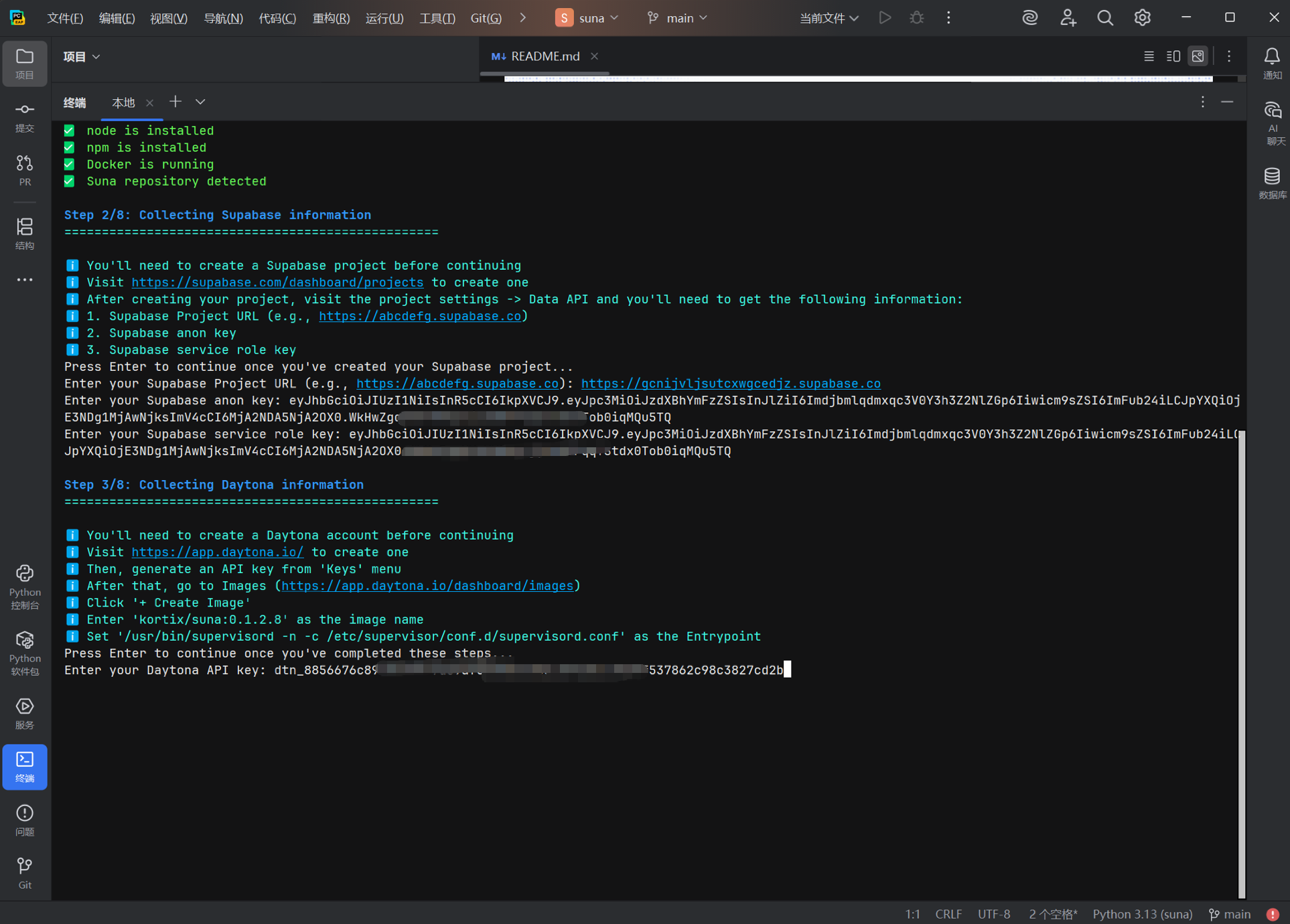Open the Git menu
Screen dimensions: 1290x924
pyautogui.click(x=486, y=18)
